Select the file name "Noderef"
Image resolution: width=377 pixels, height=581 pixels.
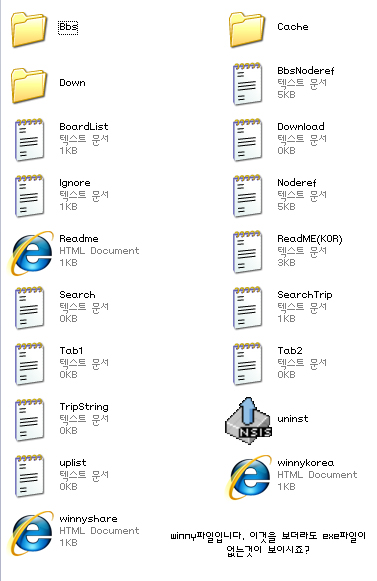pos(297,183)
